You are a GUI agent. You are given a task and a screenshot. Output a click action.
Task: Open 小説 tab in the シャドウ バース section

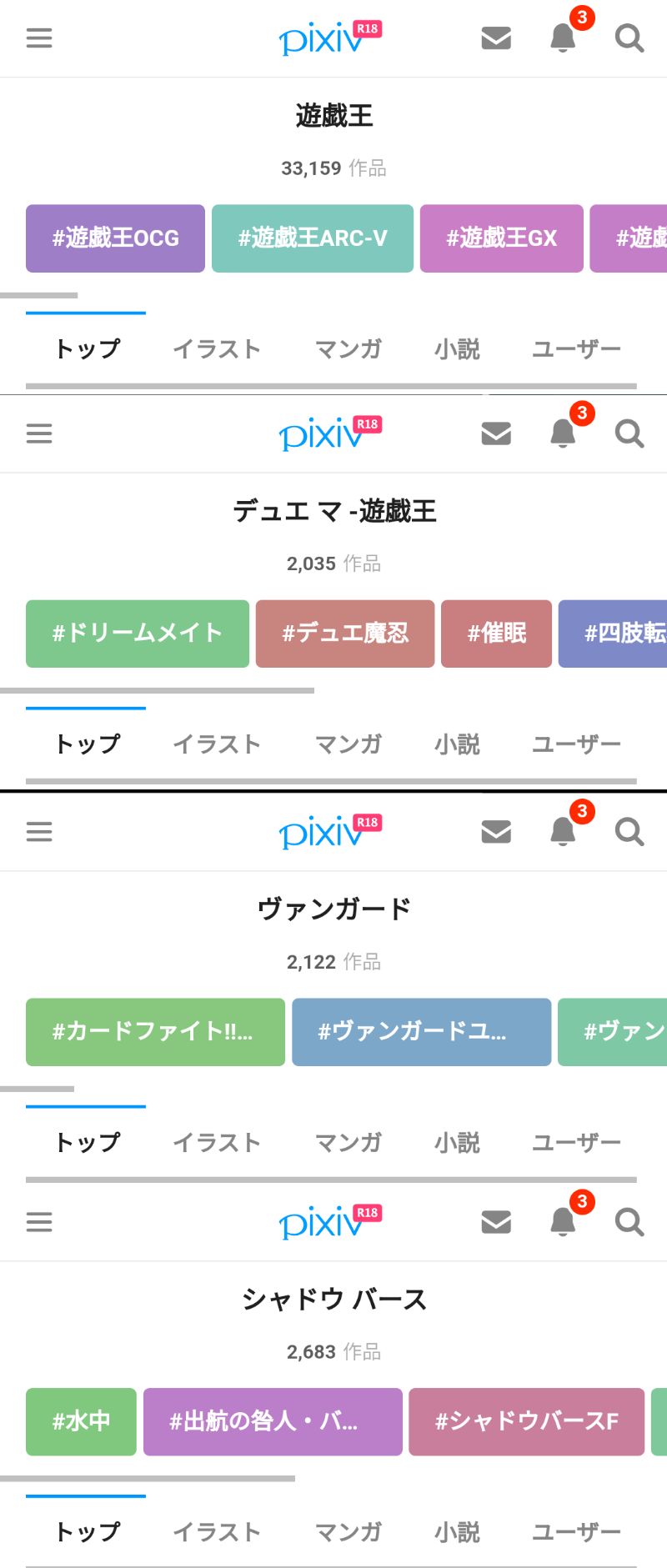(457, 1532)
